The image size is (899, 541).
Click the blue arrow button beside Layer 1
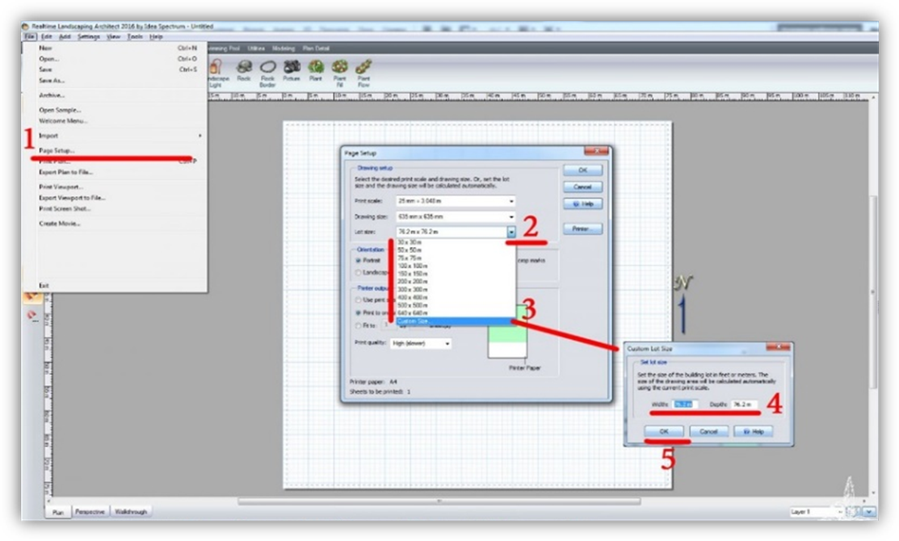(x=869, y=512)
